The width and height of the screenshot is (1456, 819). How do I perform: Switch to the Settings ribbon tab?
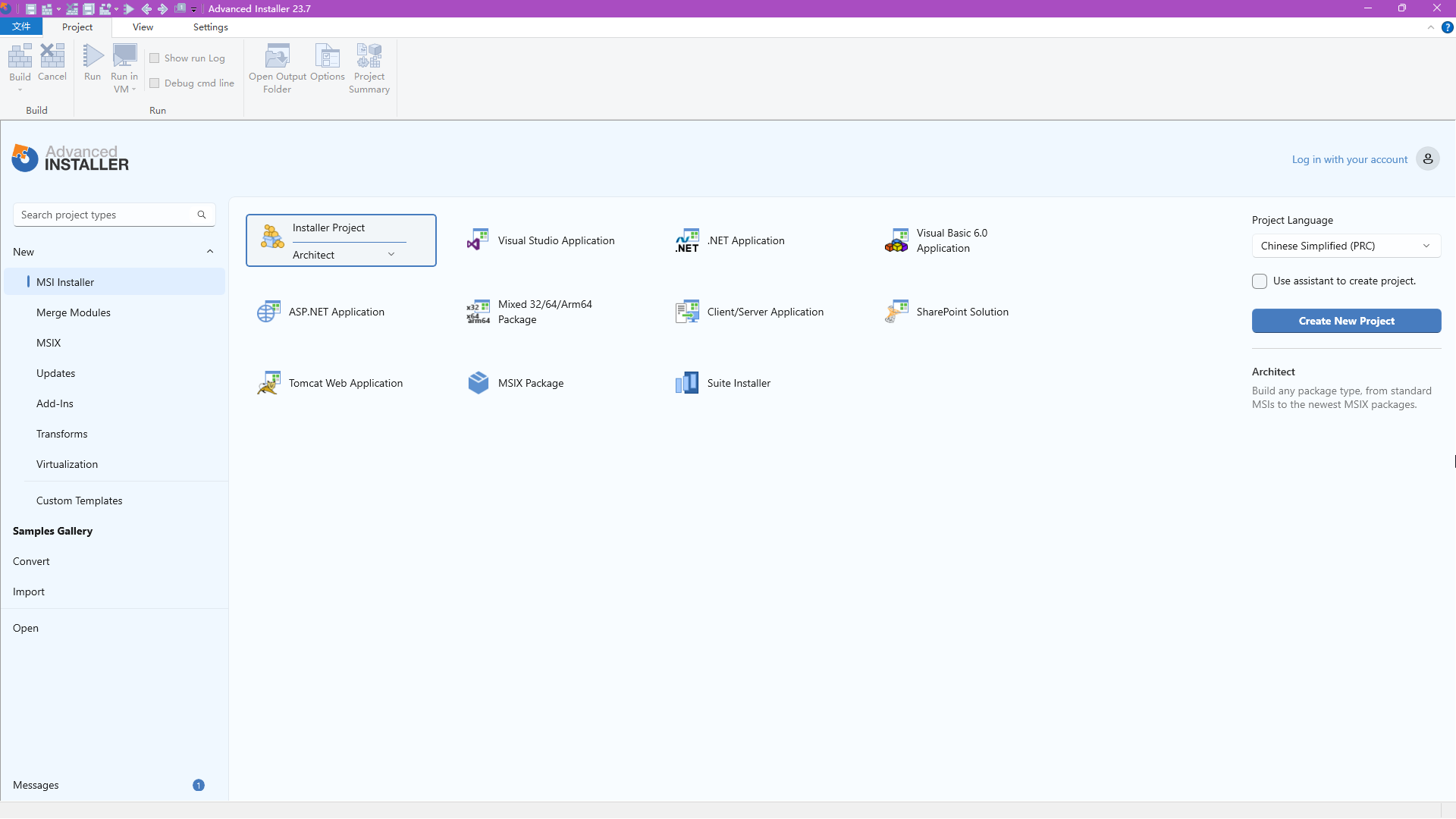211,27
